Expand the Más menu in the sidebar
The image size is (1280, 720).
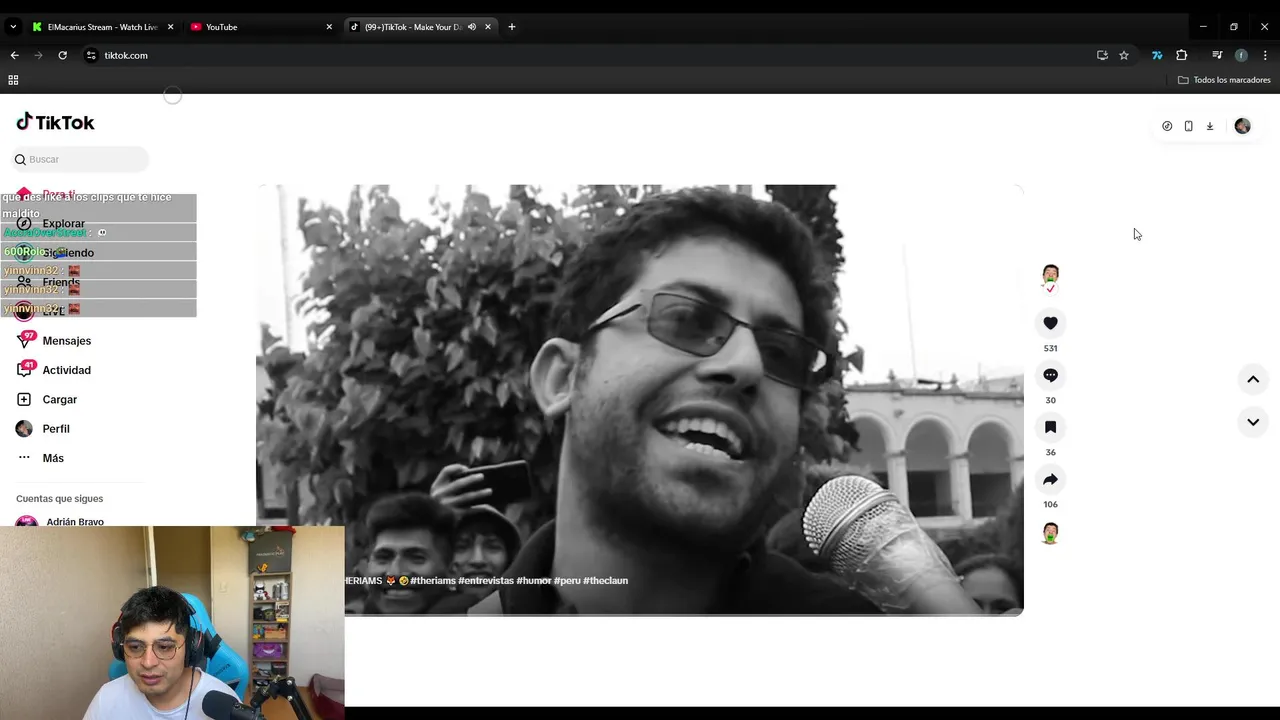[53, 458]
